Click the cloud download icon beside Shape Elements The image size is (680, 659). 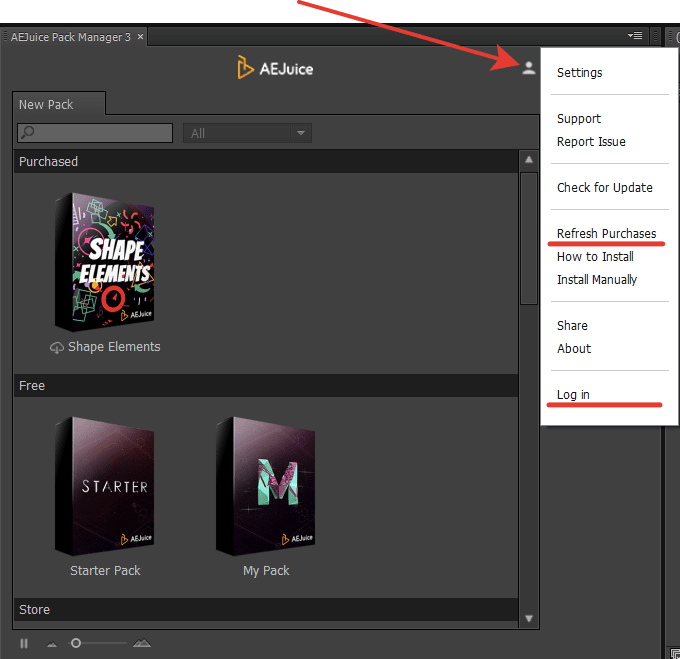(x=56, y=347)
